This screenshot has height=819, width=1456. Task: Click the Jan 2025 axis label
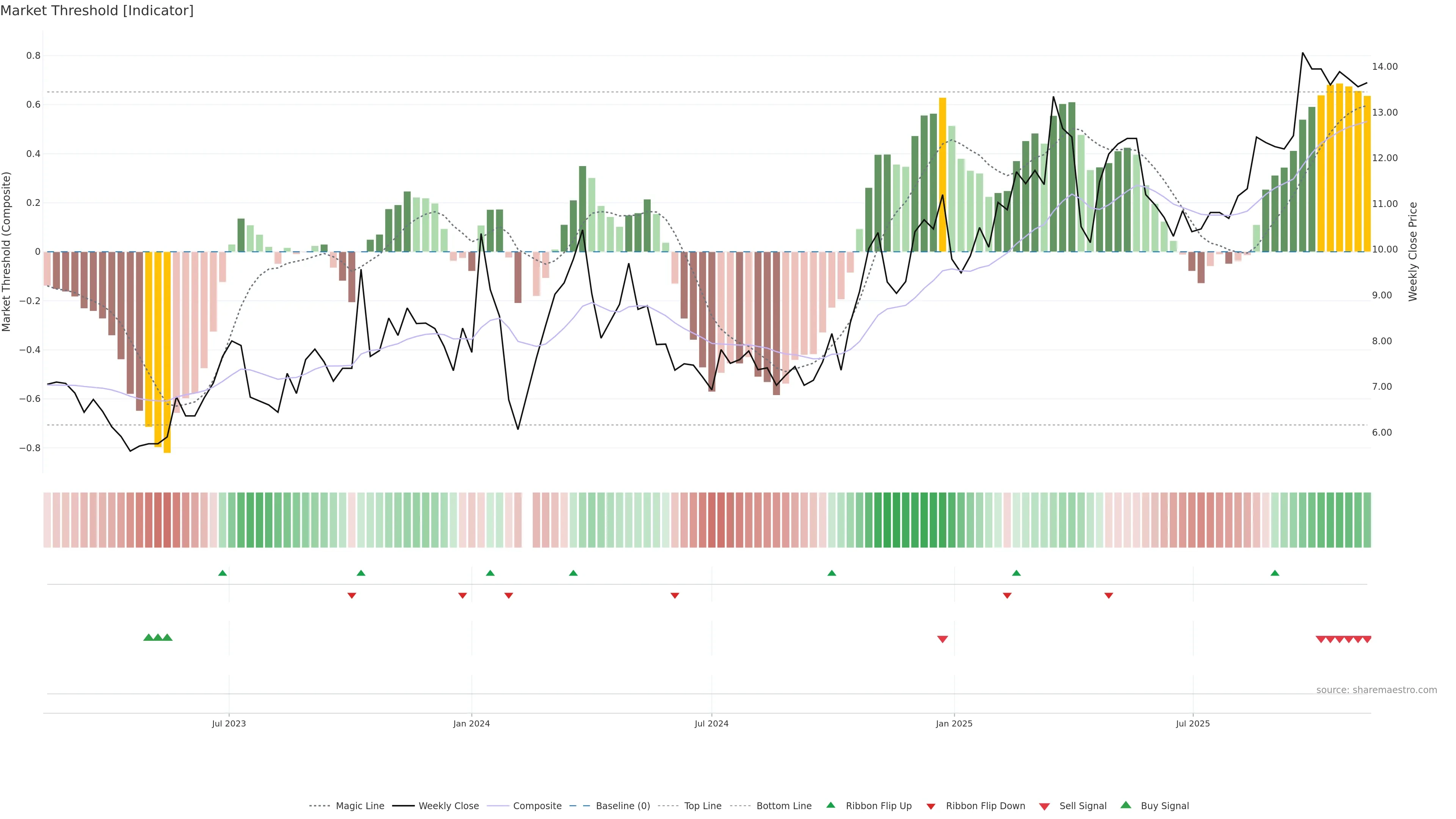[954, 723]
